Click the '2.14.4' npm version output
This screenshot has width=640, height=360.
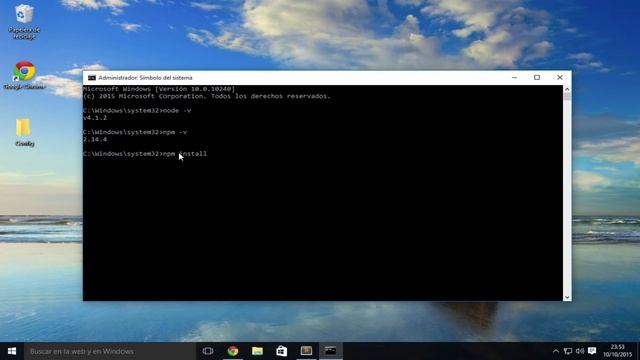point(95,140)
